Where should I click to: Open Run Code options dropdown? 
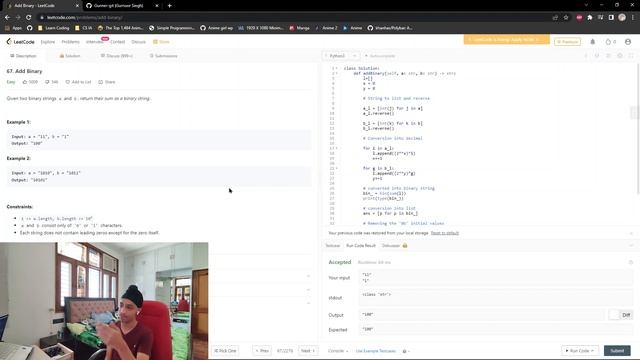(593, 351)
